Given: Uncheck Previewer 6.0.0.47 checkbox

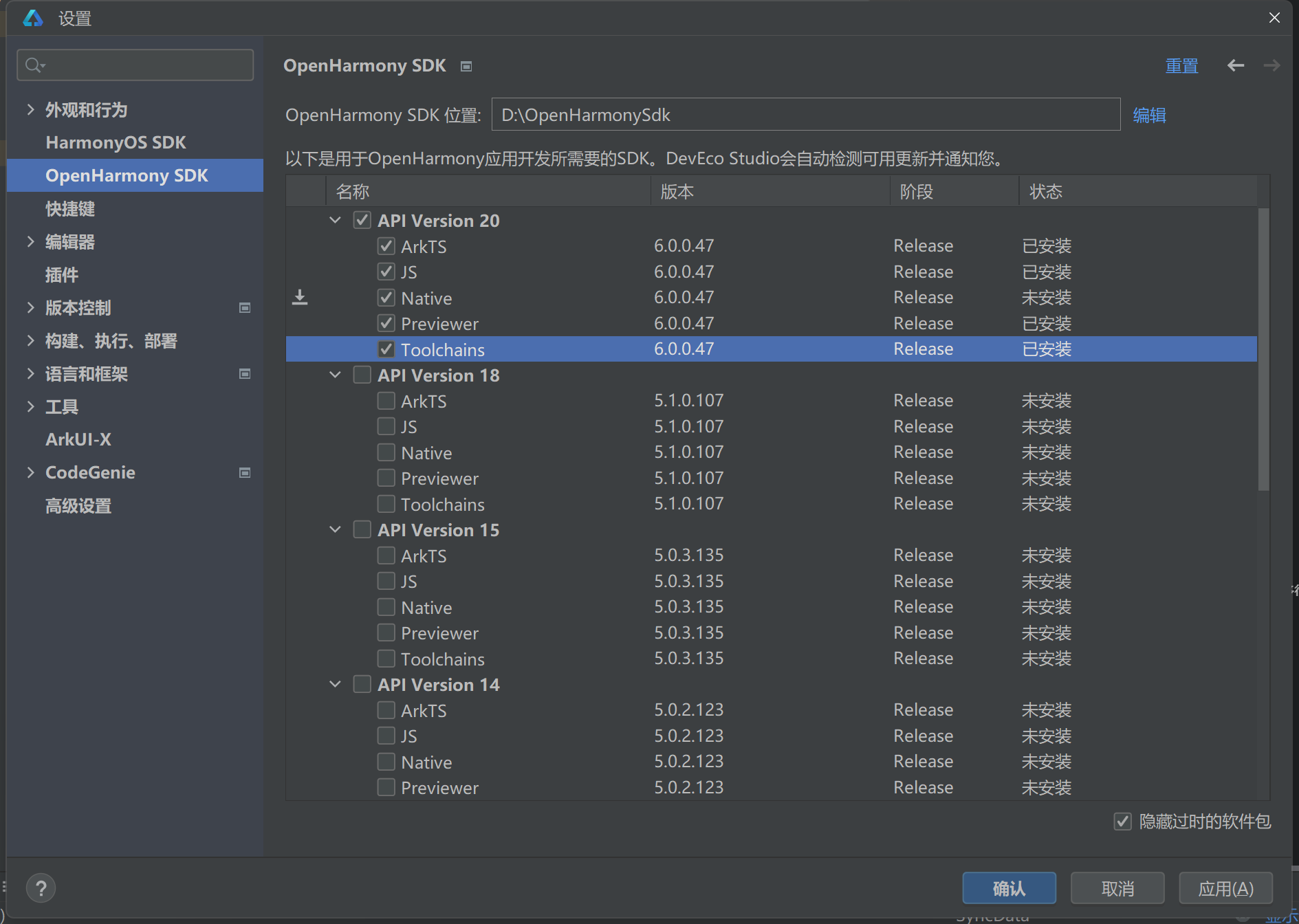Looking at the screenshot, I should coord(386,323).
